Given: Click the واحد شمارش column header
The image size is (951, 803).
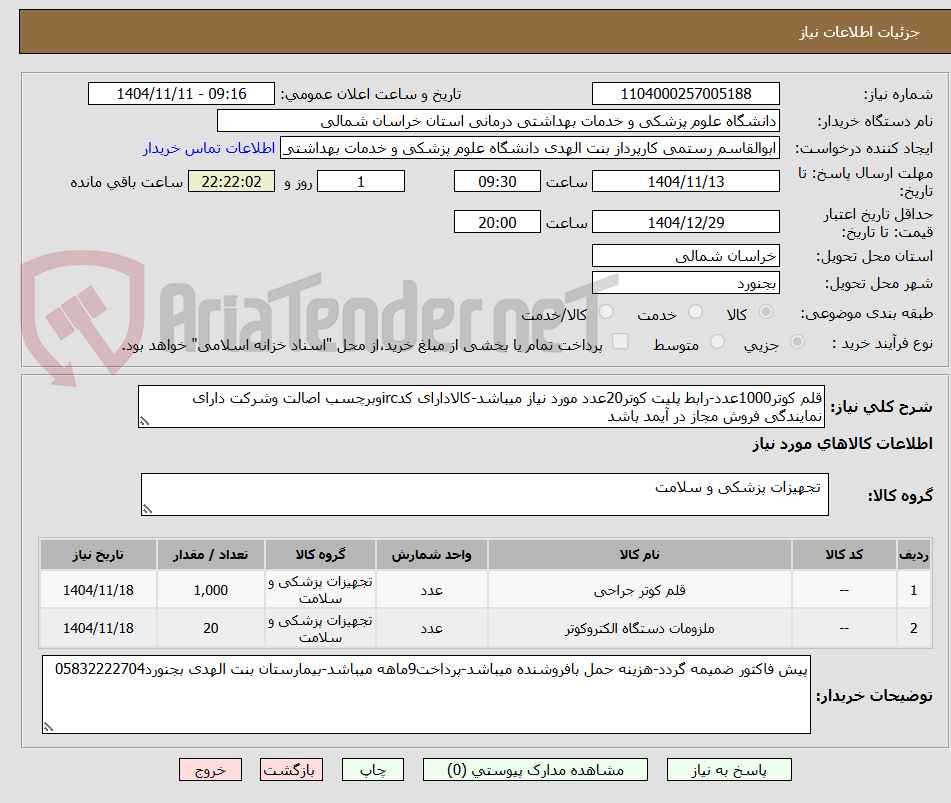Looking at the screenshot, I should [x=431, y=554].
